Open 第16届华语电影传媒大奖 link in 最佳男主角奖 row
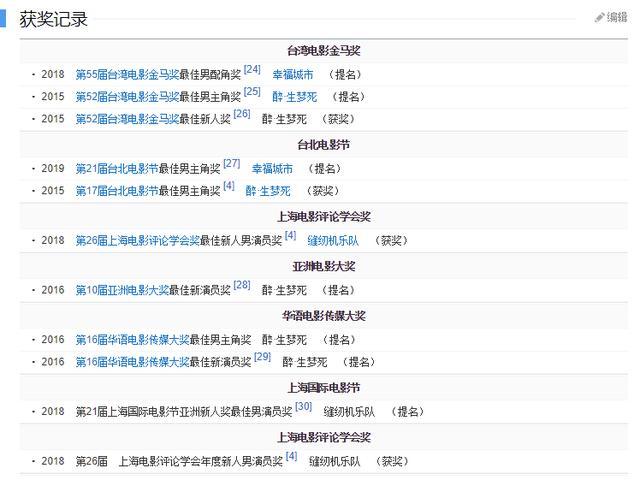This screenshot has height=486, width=640. [132, 340]
